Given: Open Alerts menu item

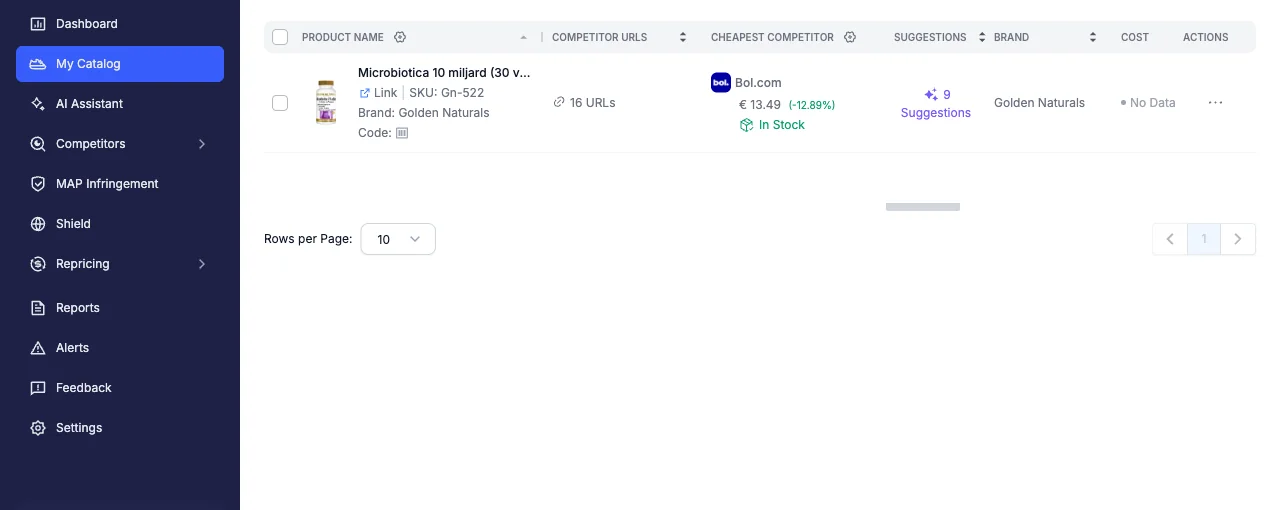Looking at the screenshot, I should [x=120, y=347].
